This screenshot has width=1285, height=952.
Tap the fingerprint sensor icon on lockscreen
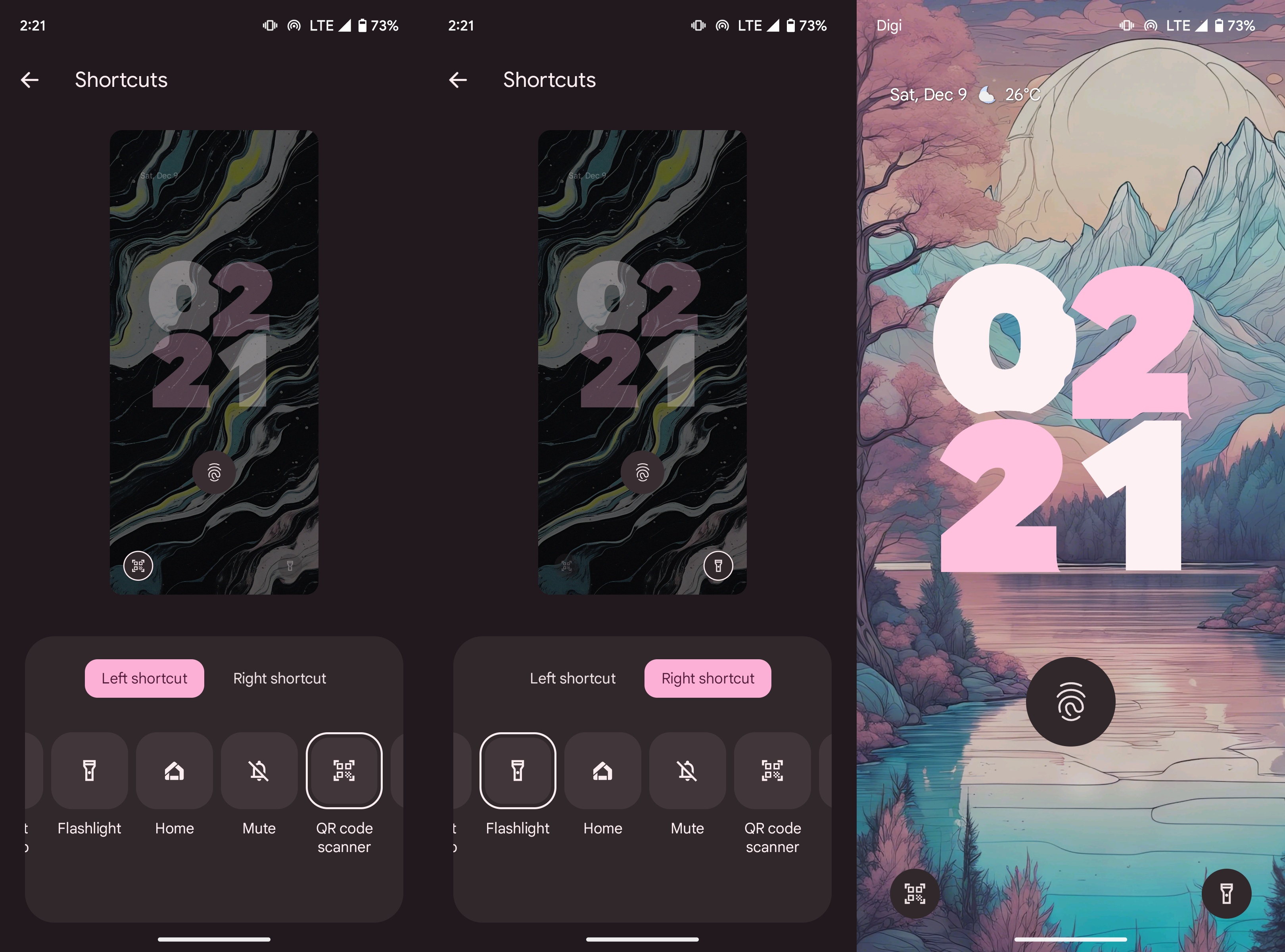[1070, 703]
